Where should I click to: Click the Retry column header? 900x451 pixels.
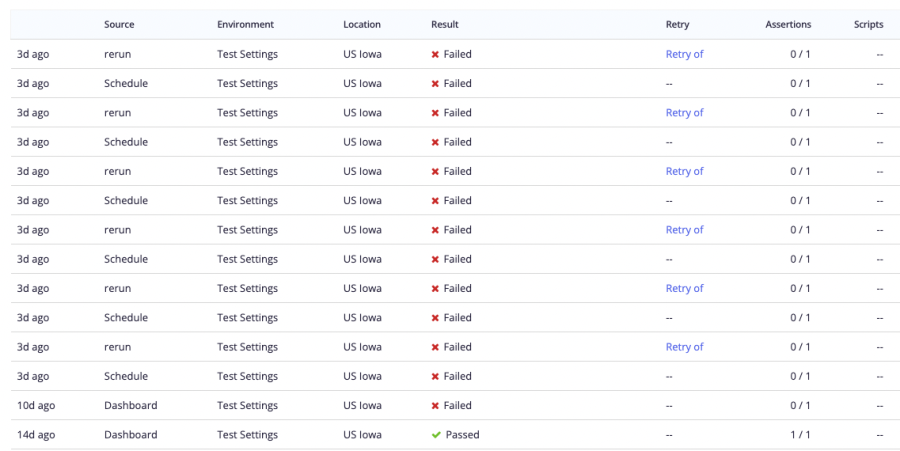677,24
